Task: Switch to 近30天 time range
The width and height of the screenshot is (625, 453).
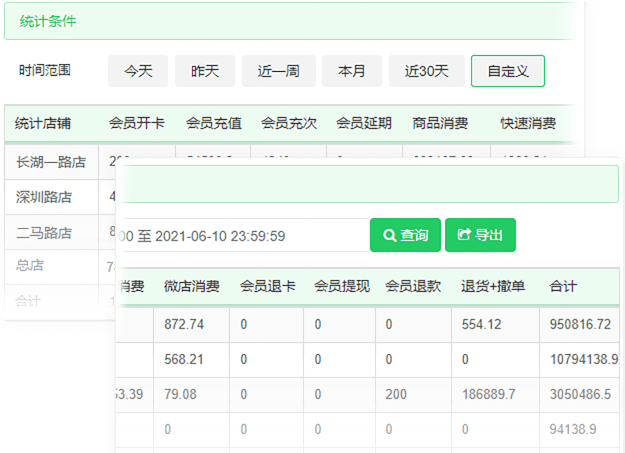Action: coord(427,71)
